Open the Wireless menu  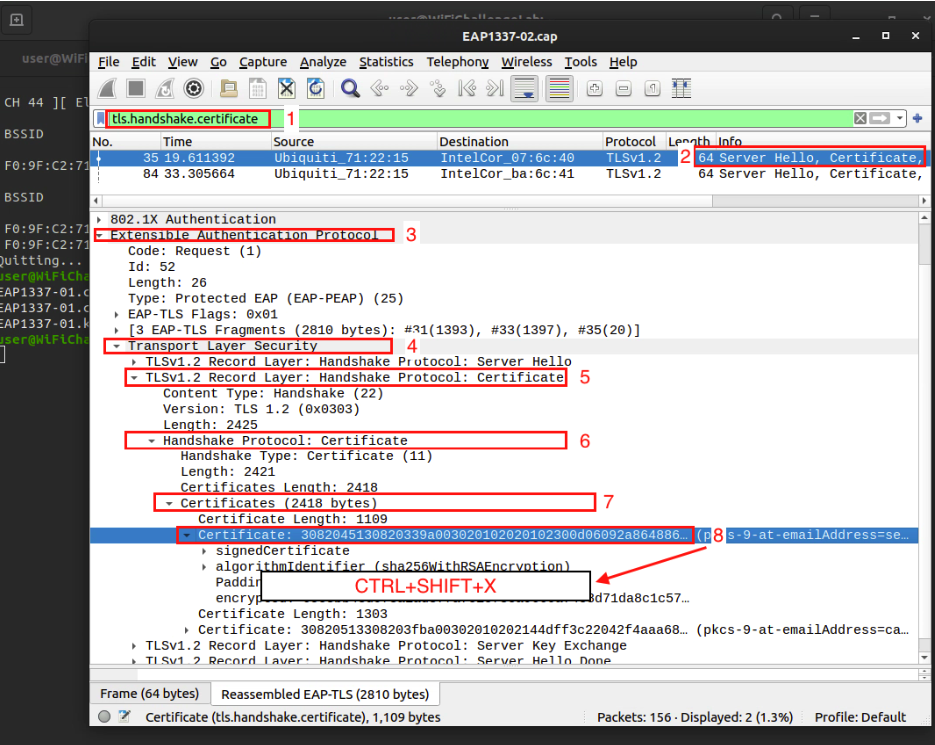click(527, 62)
